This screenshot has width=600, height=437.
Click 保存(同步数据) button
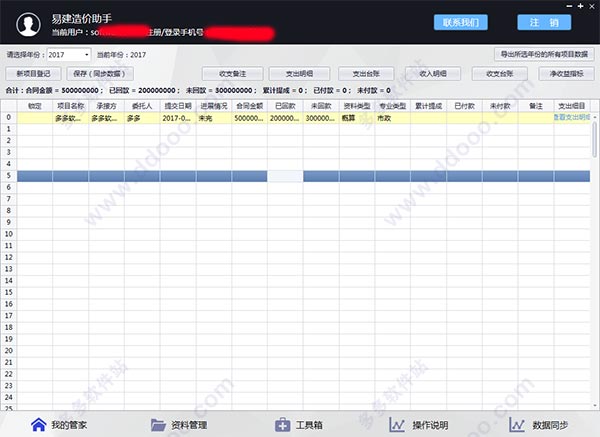pyautogui.click(x=100, y=73)
